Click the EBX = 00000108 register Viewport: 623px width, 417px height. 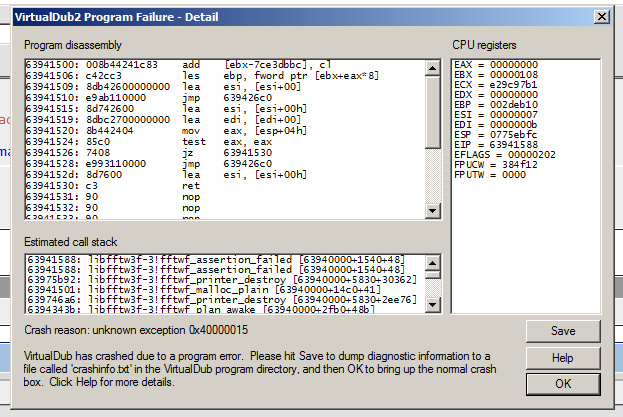(x=496, y=75)
